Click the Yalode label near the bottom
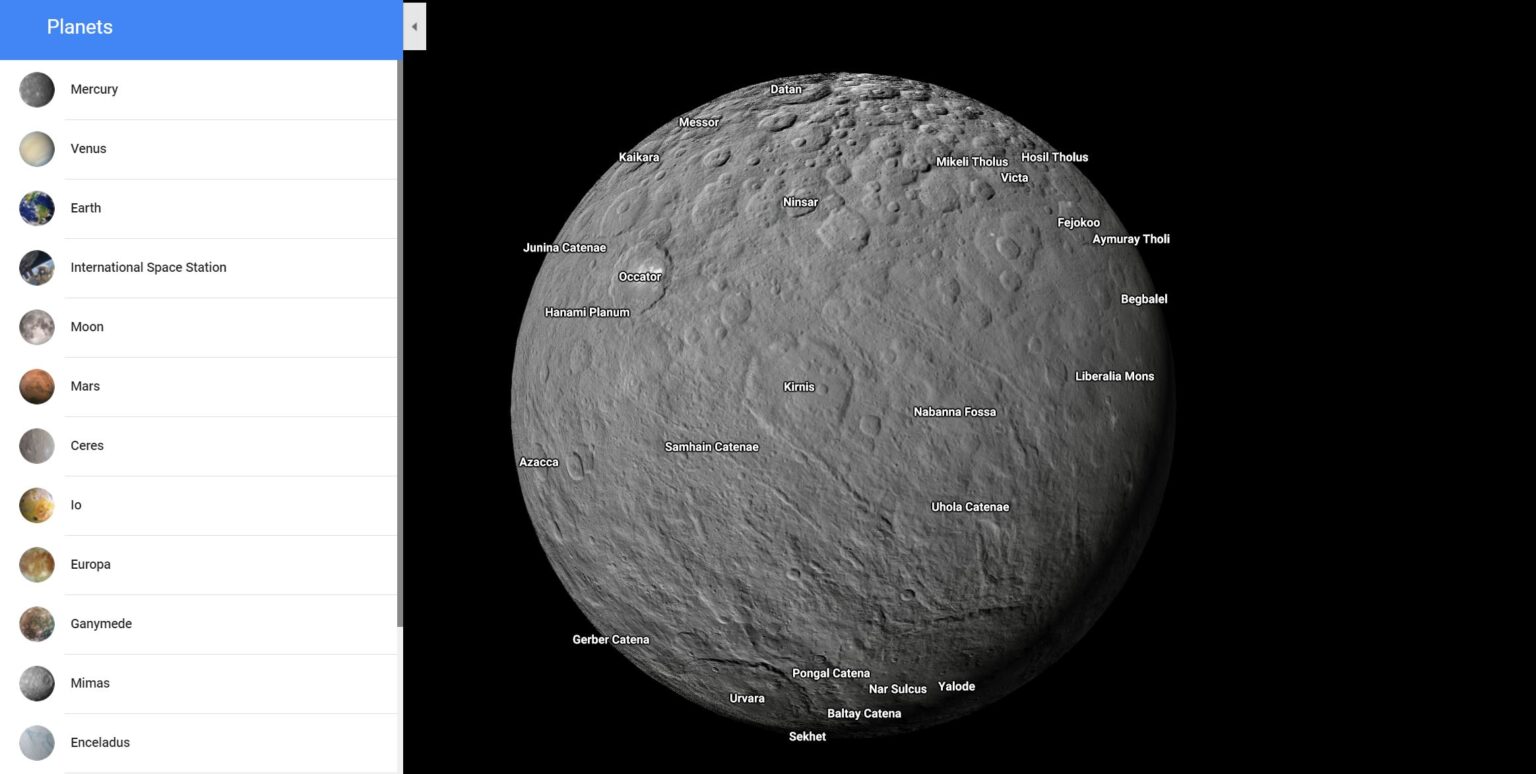The width and height of the screenshot is (1536, 774). tap(956, 686)
